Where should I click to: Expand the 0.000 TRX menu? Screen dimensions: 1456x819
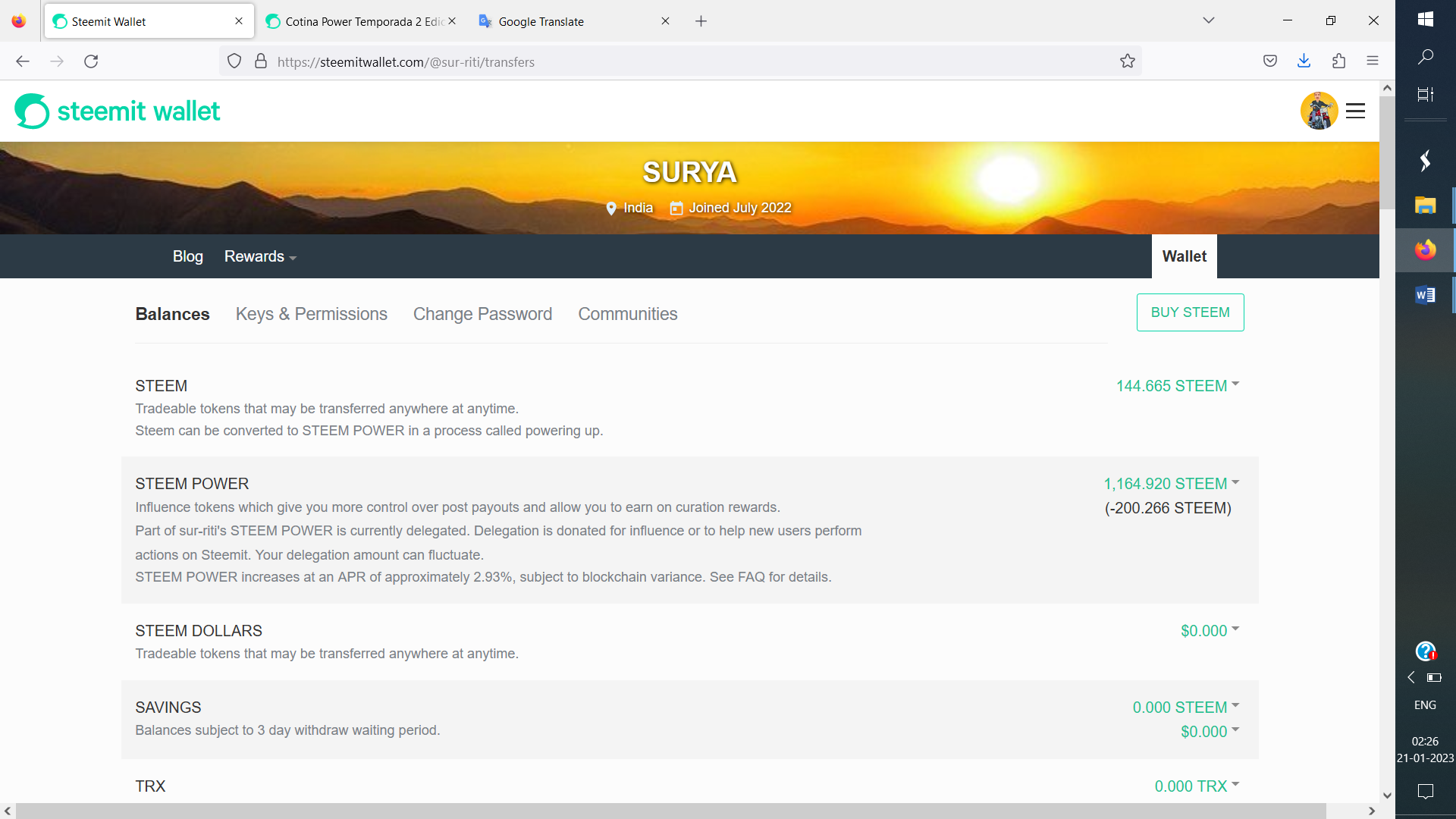[x=1197, y=786]
